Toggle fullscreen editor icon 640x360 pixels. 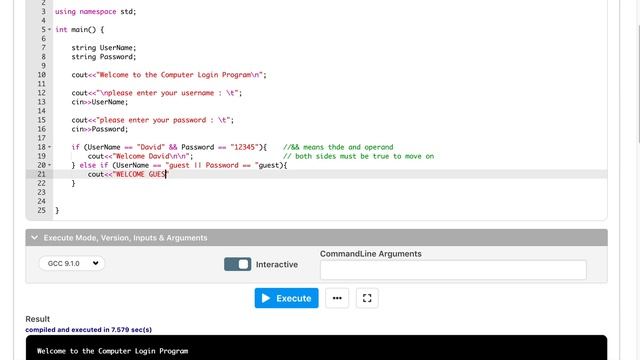coord(367,298)
